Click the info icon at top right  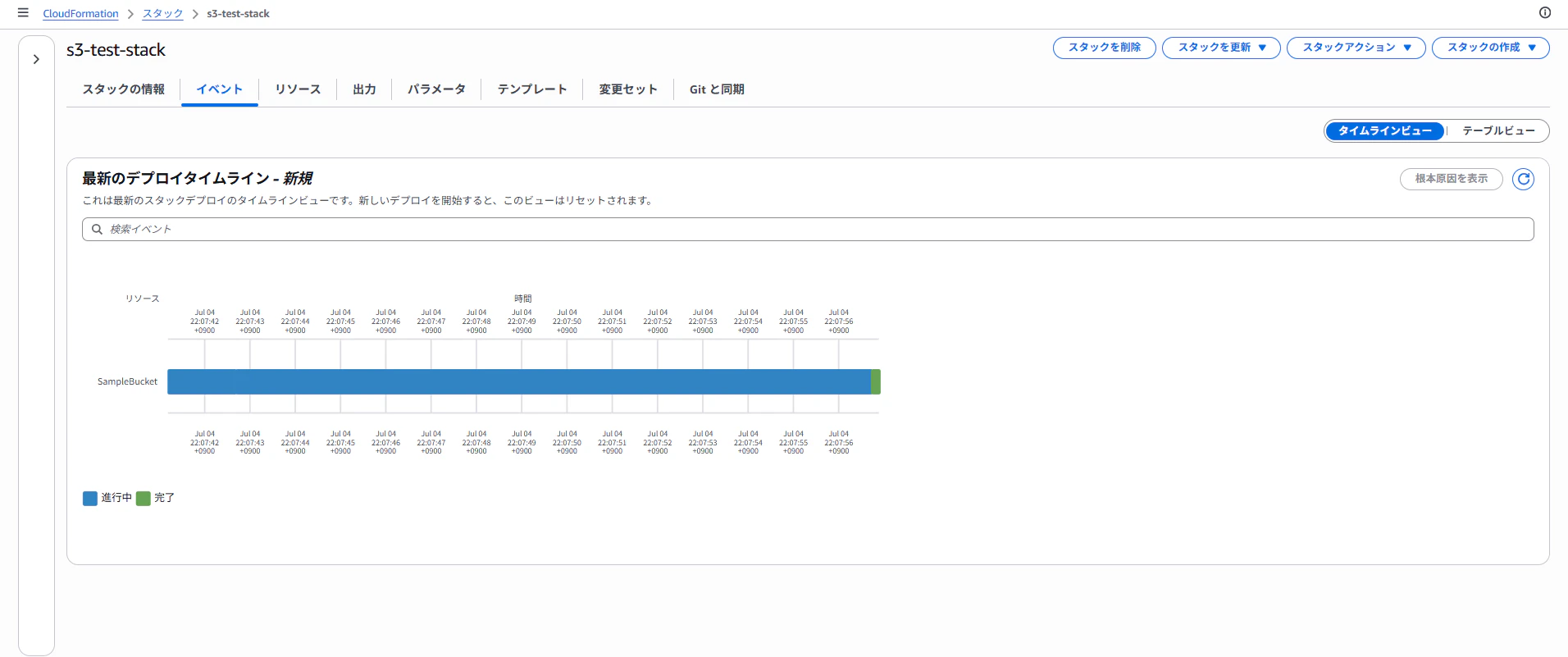(x=1545, y=12)
